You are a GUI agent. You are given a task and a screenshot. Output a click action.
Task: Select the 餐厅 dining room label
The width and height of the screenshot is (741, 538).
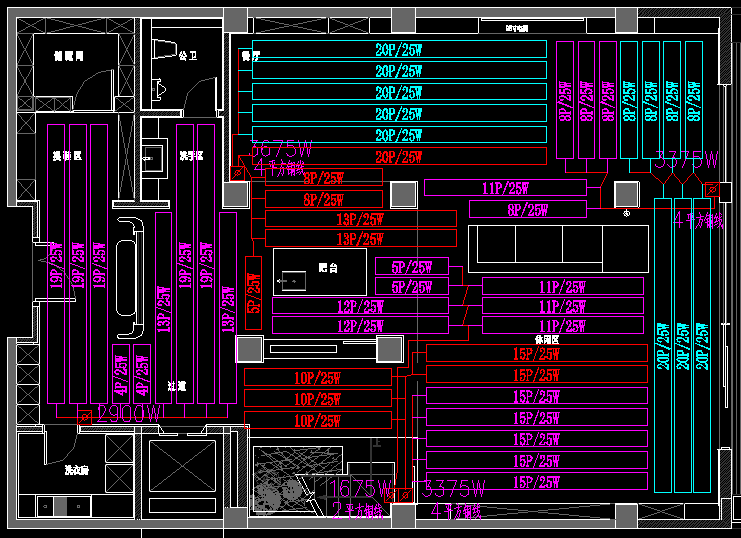[x=250, y=57]
